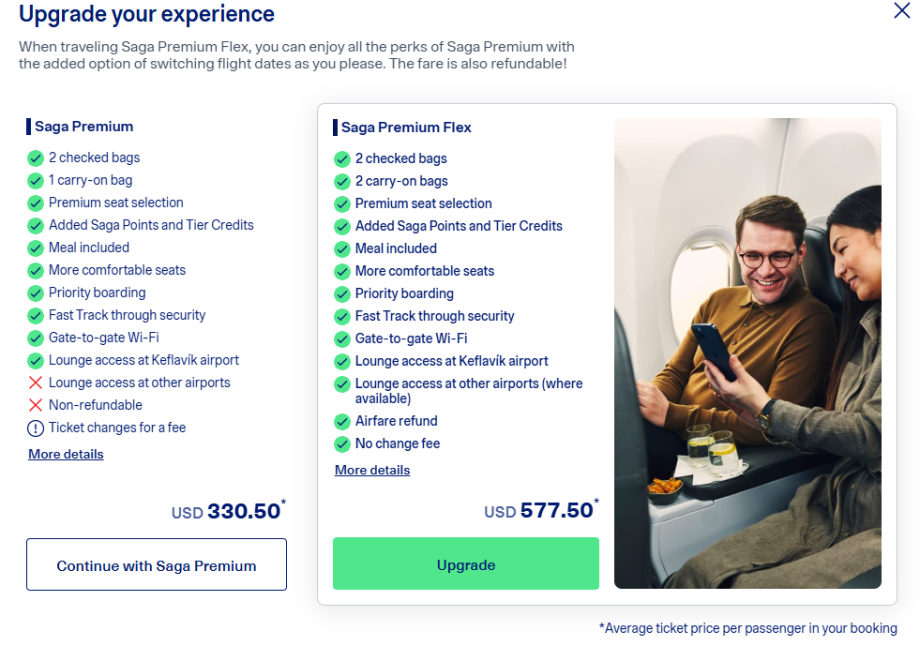Click green check next to No change fee
This screenshot has height=646, width=920.
tap(343, 444)
